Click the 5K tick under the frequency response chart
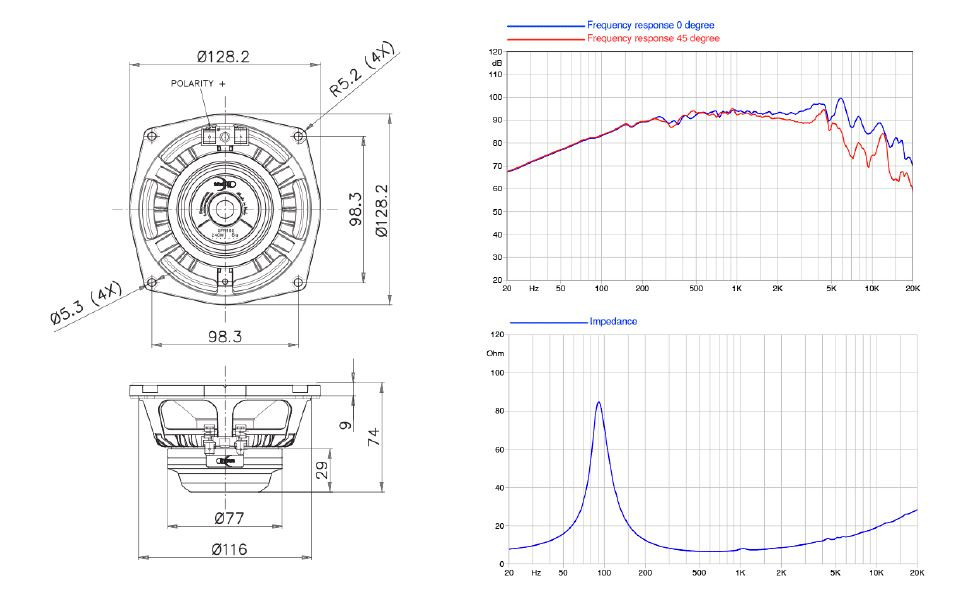957x590 pixels. click(831, 288)
